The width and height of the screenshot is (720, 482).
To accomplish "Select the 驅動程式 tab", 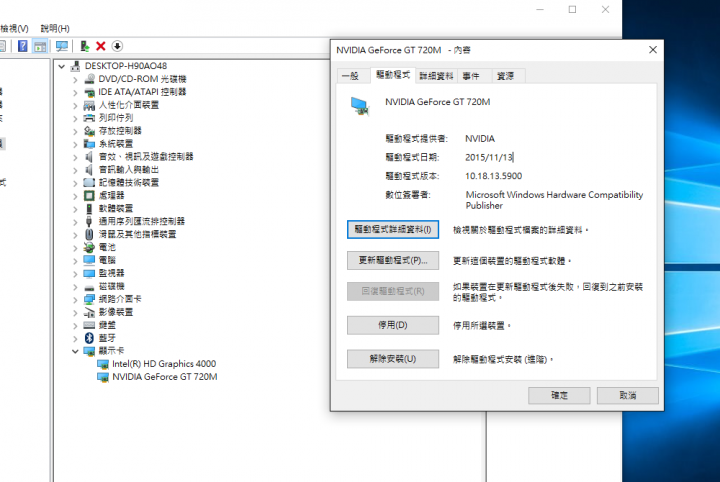I will (393, 75).
